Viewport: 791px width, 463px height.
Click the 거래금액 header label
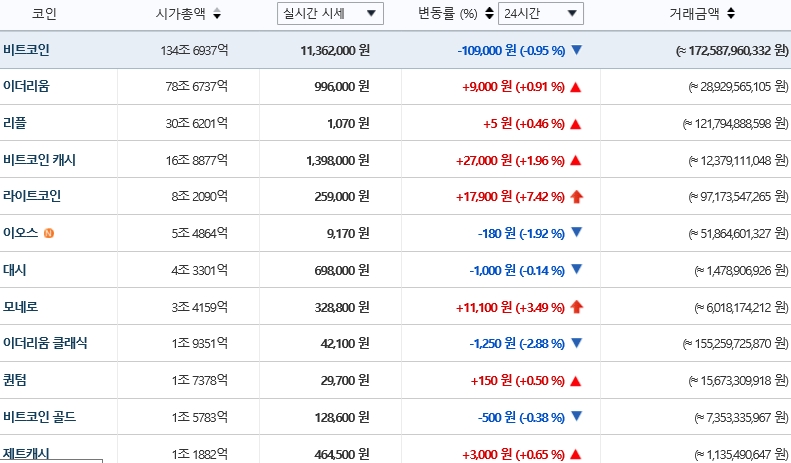coord(695,14)
